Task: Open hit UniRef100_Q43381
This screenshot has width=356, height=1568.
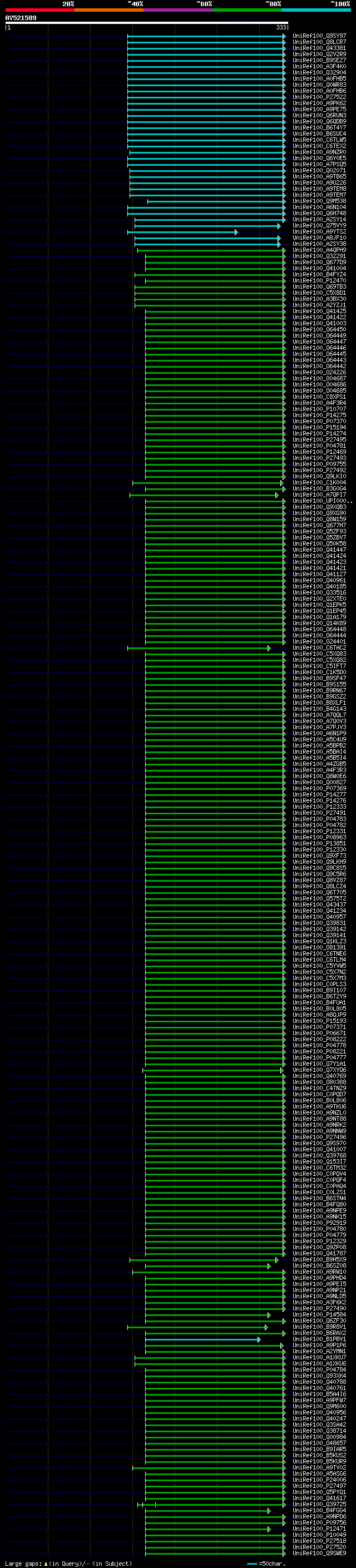Action: [x=319, y=48]
